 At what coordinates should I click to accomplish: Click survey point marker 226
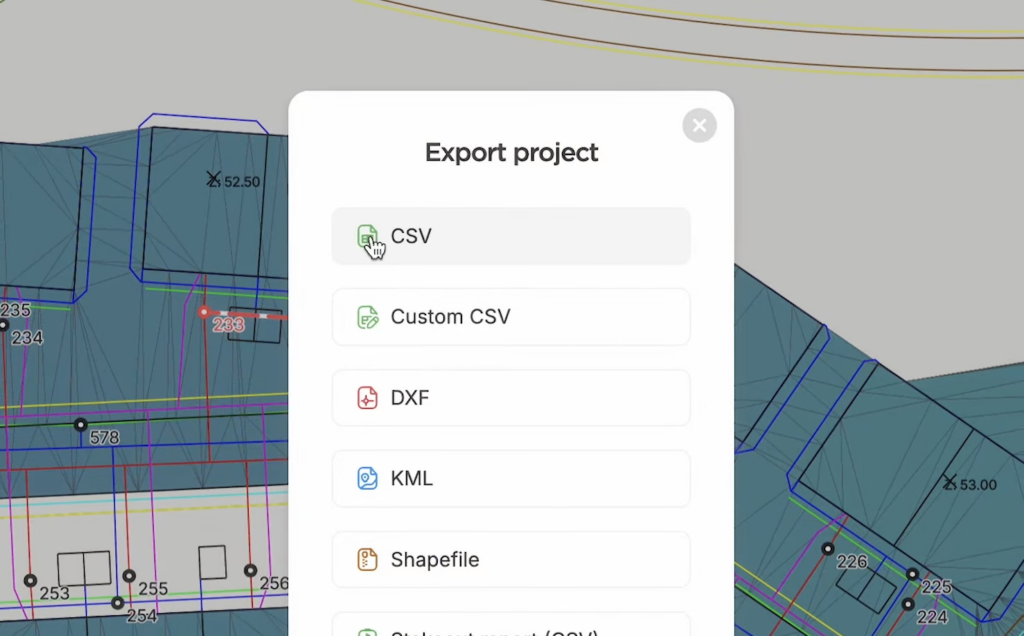click(x=827, y=549)
